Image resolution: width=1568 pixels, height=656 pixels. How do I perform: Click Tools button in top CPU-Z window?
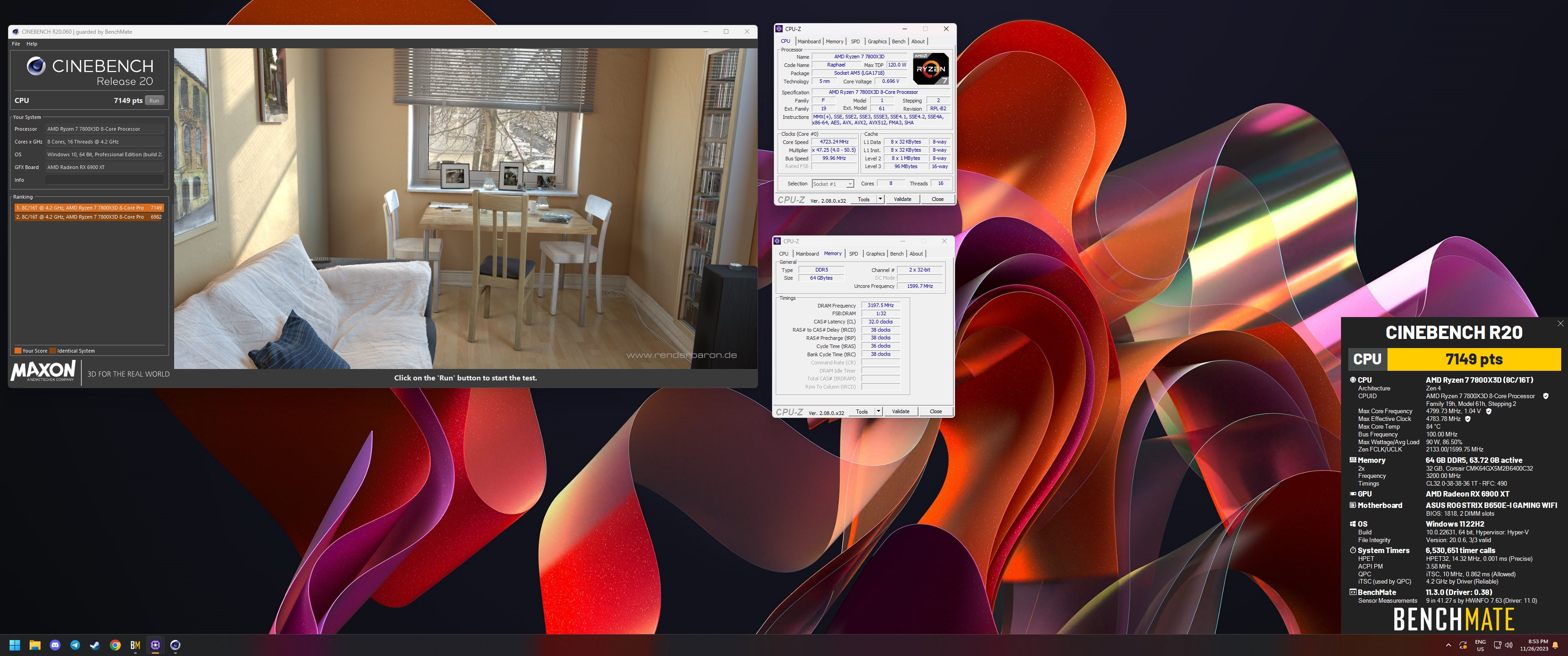pos(864,199)
